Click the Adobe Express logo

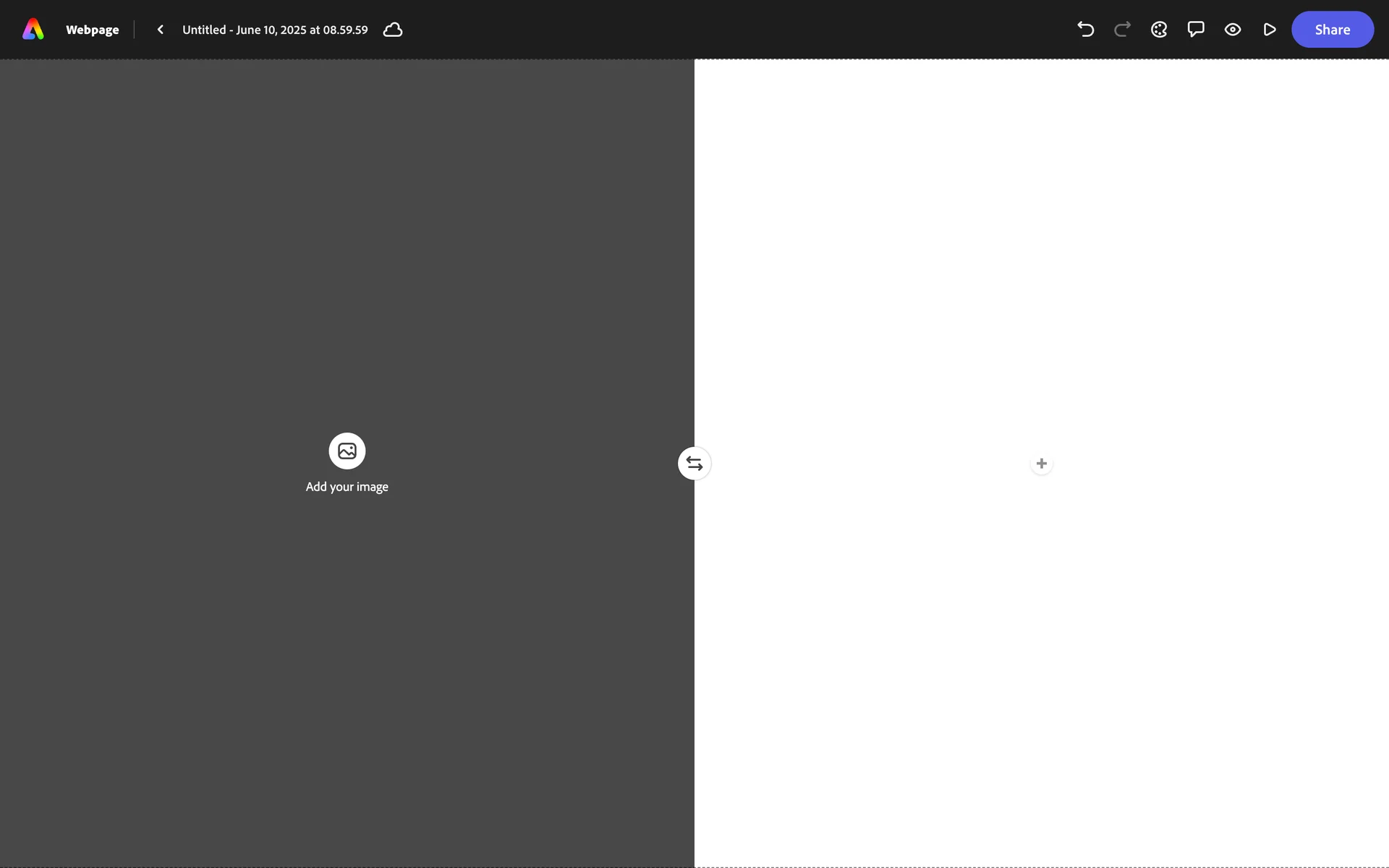tap(33, 30)
